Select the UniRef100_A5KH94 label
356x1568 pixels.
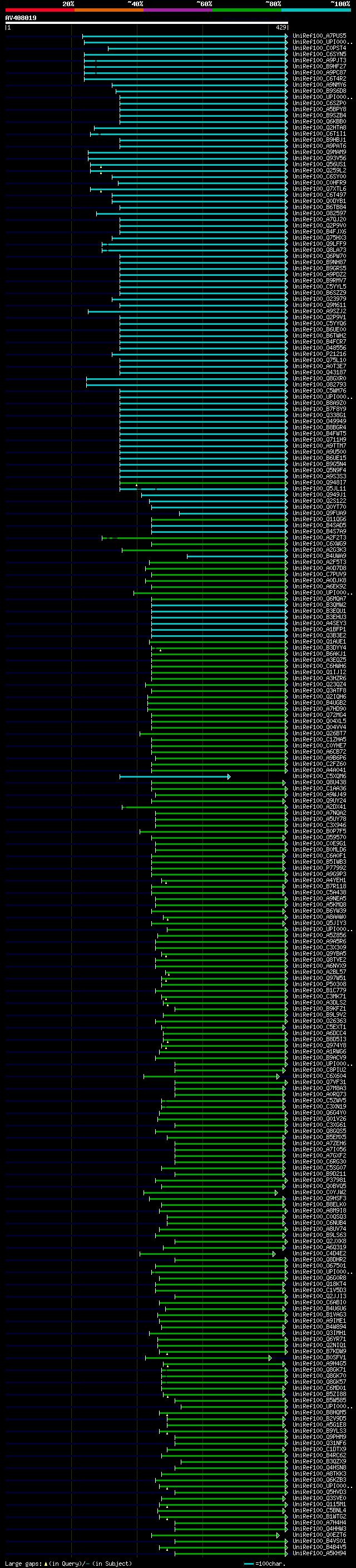[x=319, y=1554]
